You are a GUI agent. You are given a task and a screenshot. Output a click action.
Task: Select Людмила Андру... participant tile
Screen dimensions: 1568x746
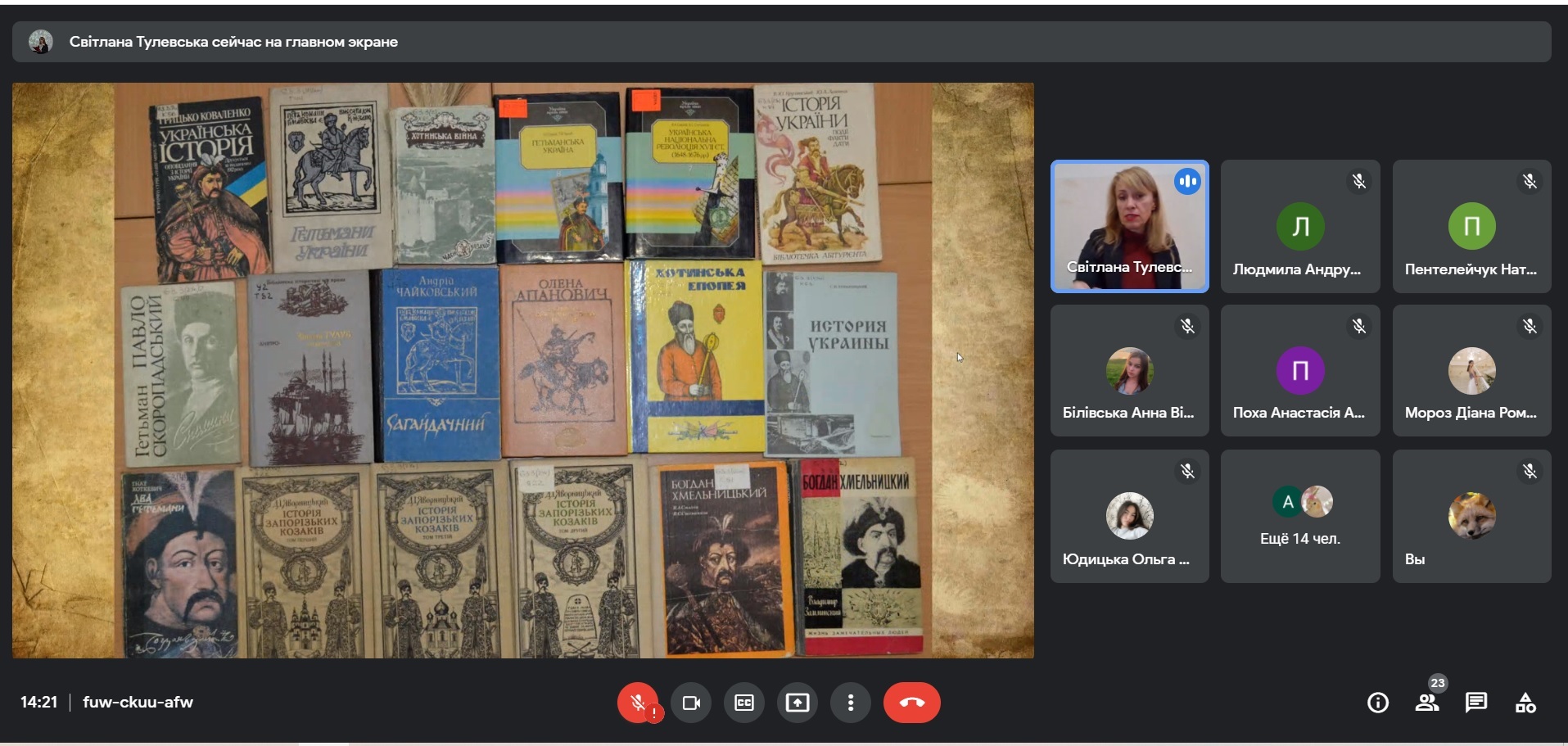point(1300,226)
